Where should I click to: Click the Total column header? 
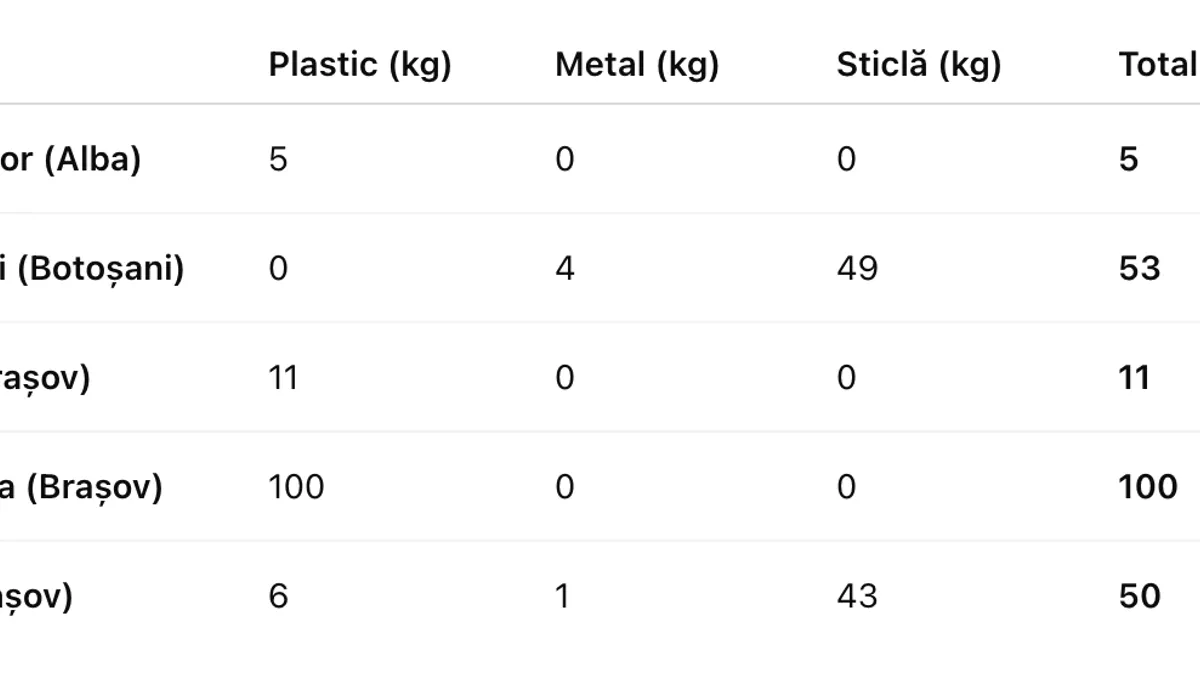pos(1157,65)
